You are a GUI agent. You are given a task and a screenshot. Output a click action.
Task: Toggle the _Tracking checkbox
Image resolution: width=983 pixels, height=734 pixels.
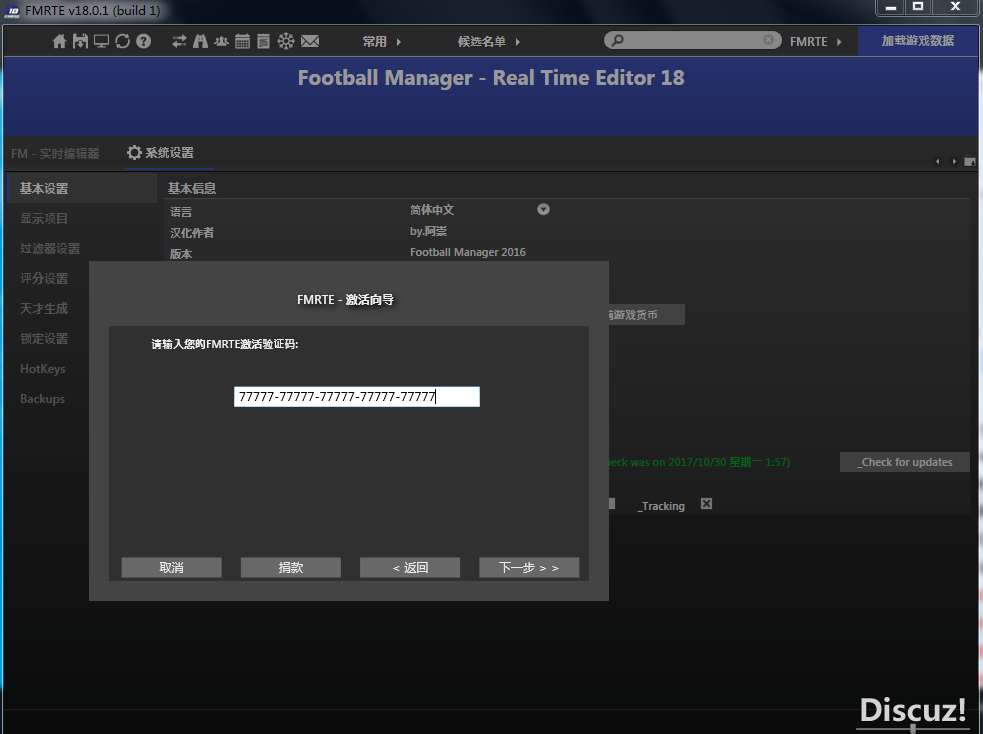[x=706, y=504]
